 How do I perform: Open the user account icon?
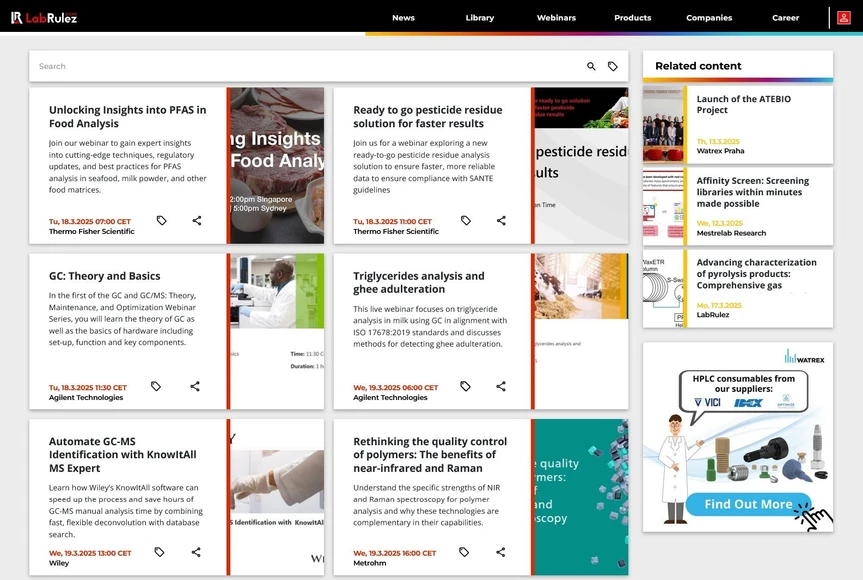pyautogui.click(x=844, y=18)
